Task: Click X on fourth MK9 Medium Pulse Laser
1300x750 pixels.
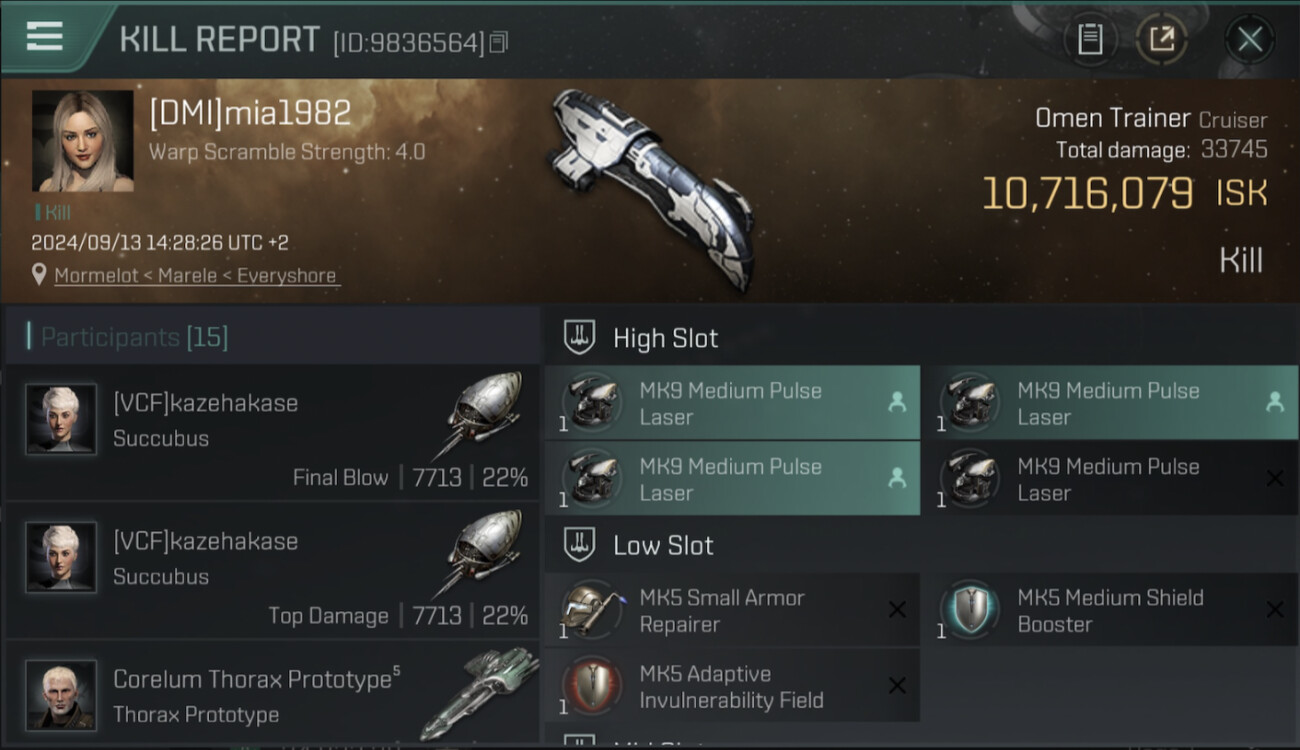Action: pyautogui.click(x=1275, y=479)
